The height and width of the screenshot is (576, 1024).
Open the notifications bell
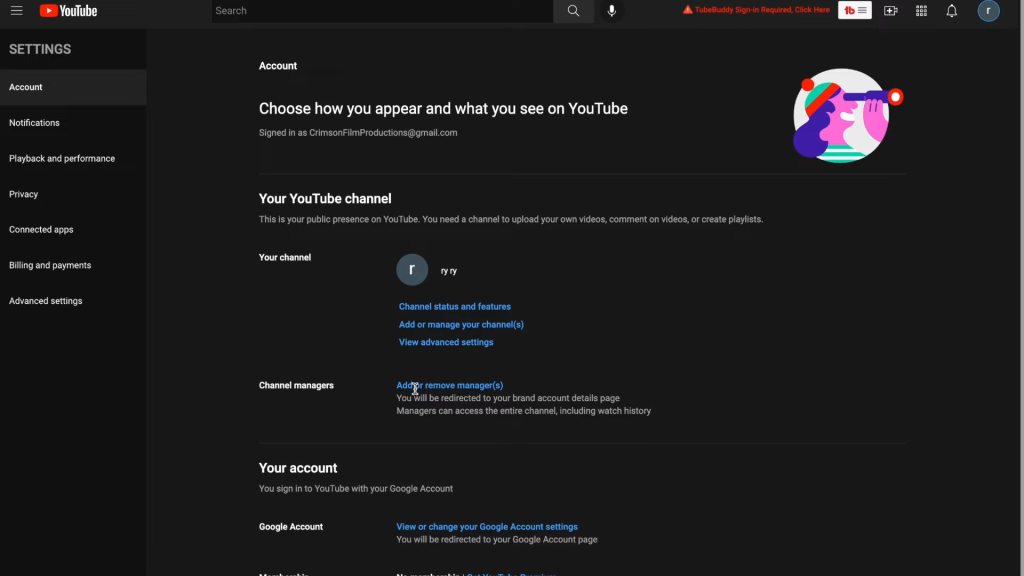pyautogui.click(x=952, y=11)
